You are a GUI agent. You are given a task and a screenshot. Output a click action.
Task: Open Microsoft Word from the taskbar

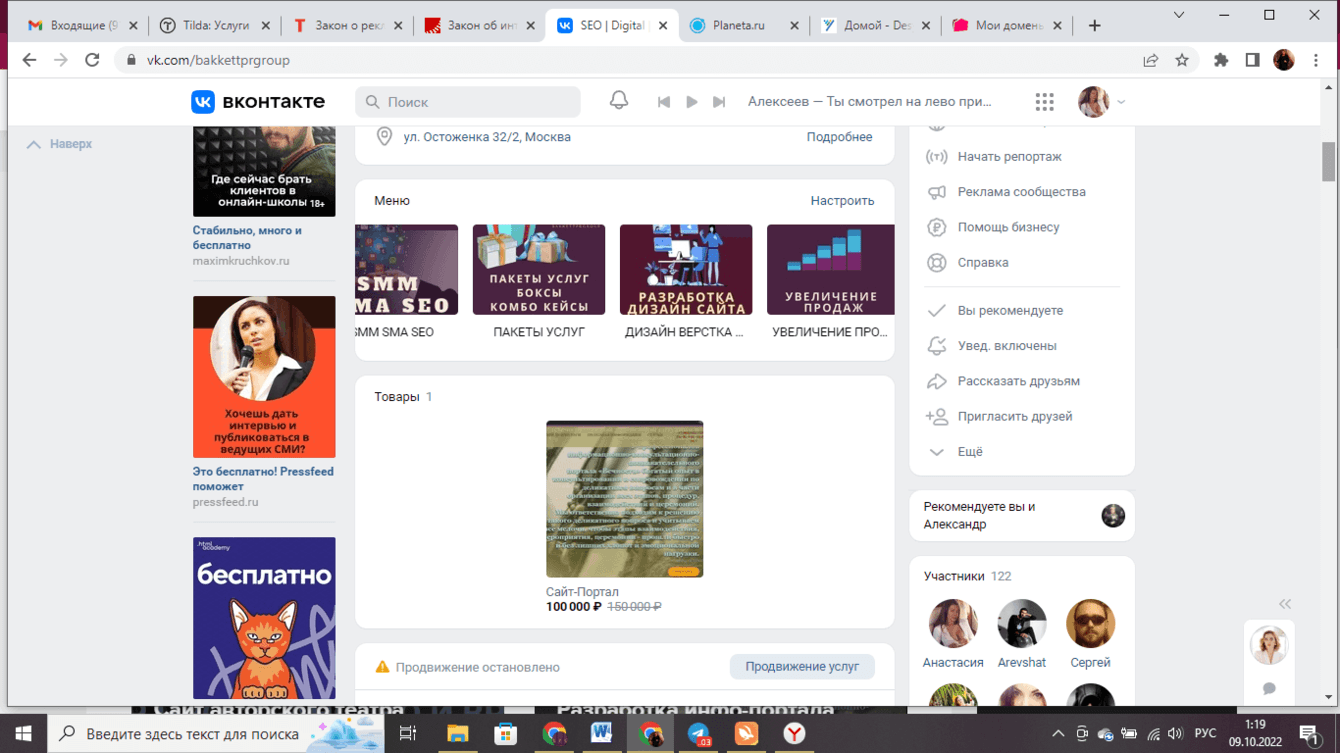pos(602,734)
